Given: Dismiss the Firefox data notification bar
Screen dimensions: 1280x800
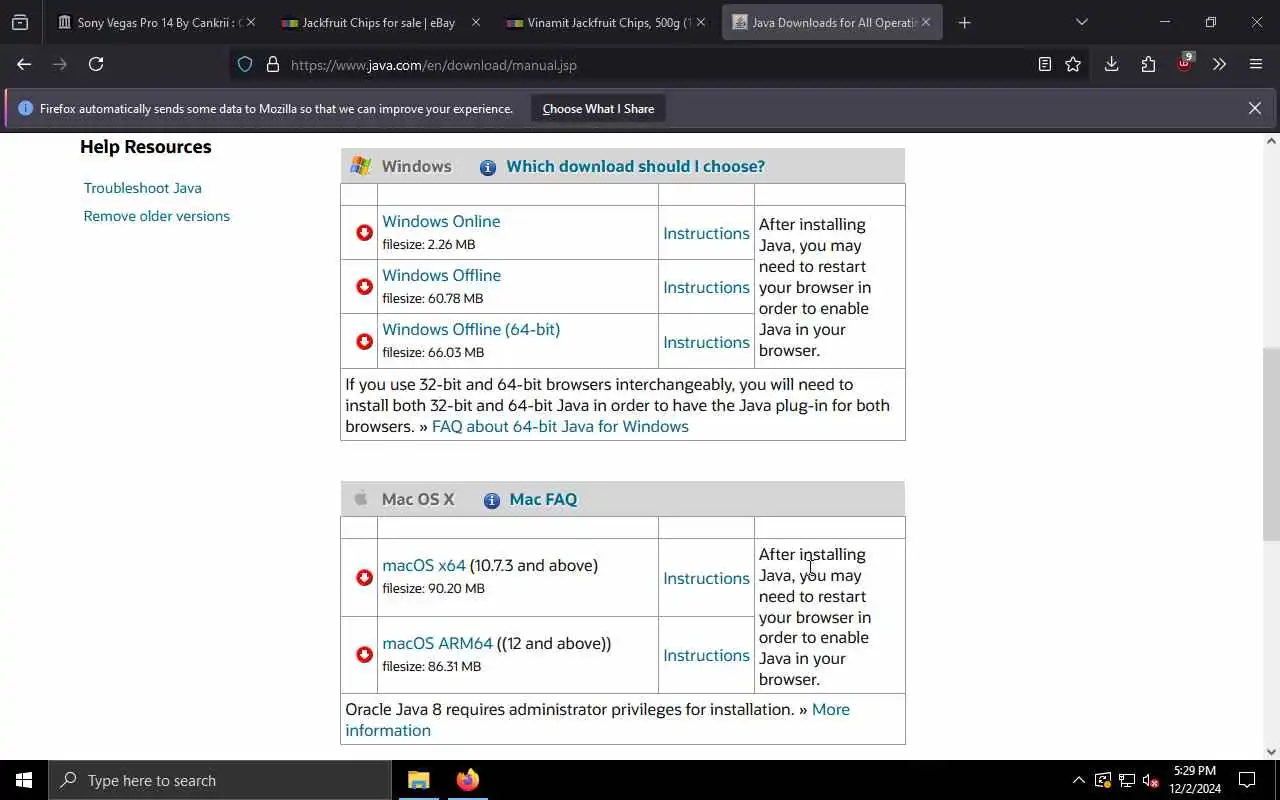Looking at the screenshot, I should (x=1254, y=108).
